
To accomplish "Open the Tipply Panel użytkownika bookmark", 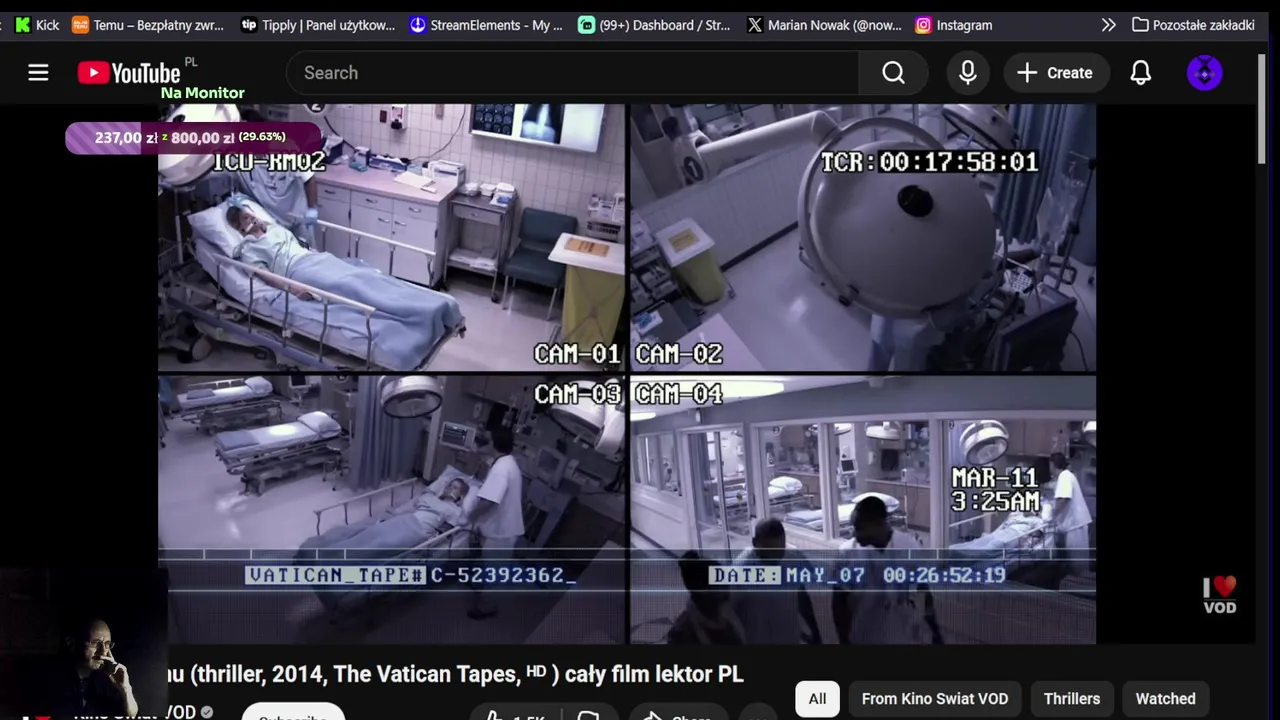I will tap(318, 25).
